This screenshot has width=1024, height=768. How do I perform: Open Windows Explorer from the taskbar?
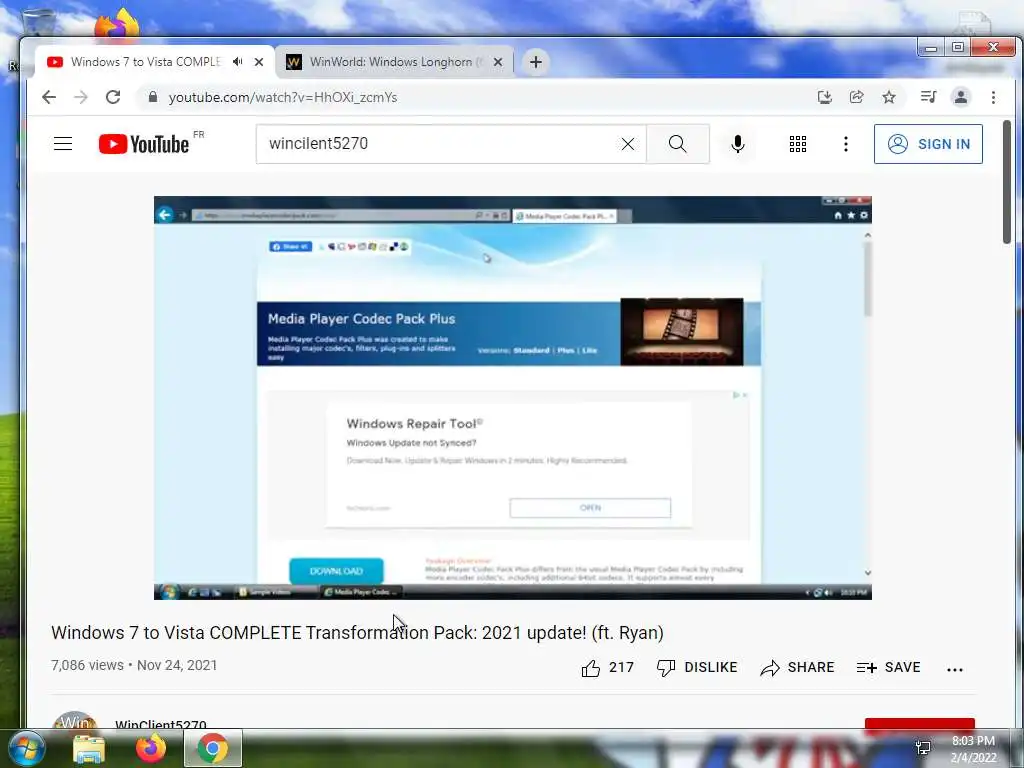click(x=89, y=749)
